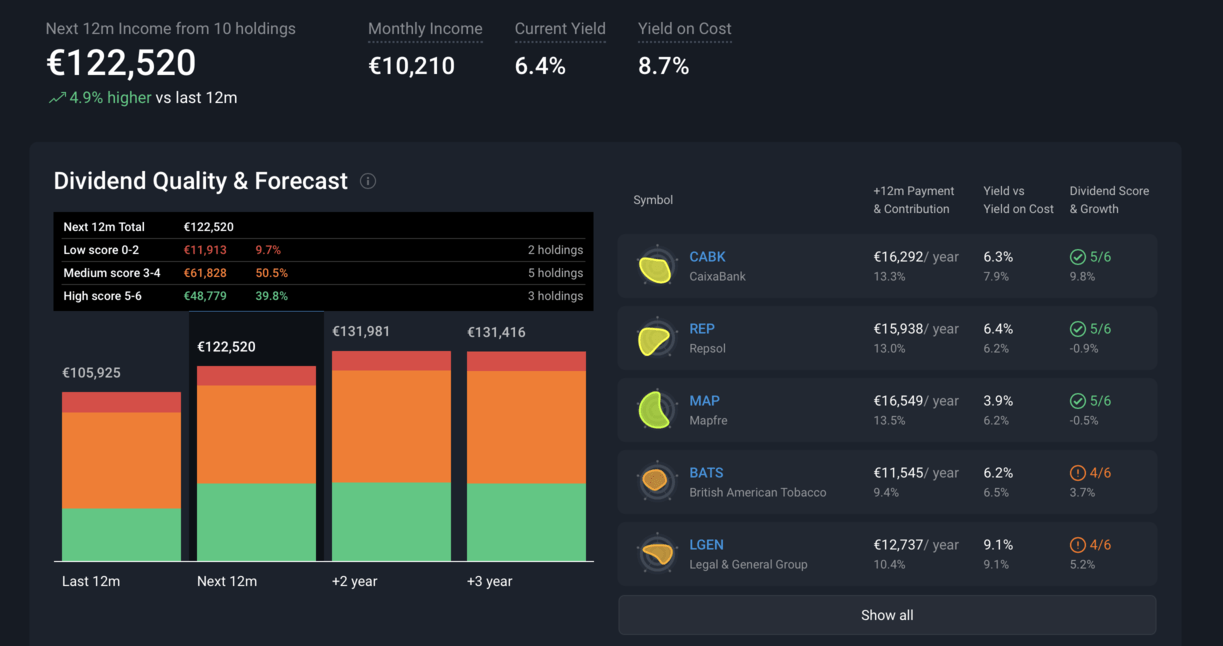Select the +2 year forecast bar
This screenshot has height=646, width=1223.
391,456
